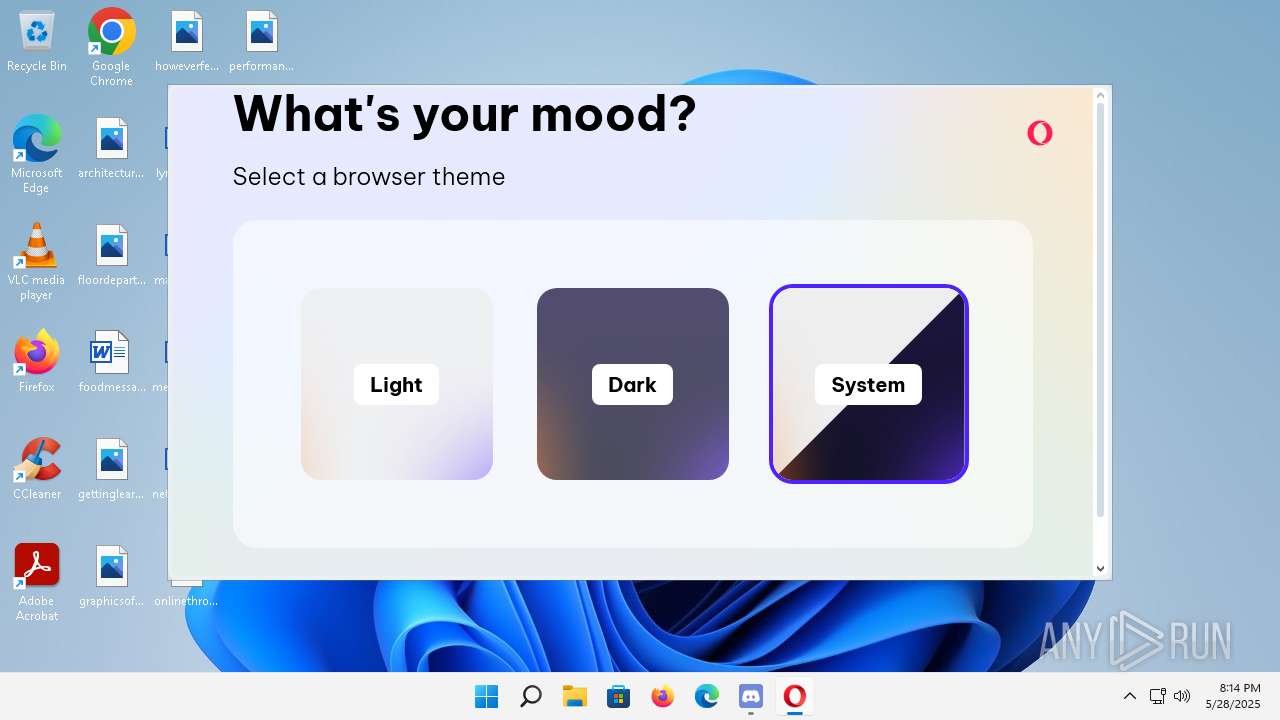The width and height of the screenshot is (1280, 720).
Task: Expand the hidden system tray icons
Action: [1129, 696]
